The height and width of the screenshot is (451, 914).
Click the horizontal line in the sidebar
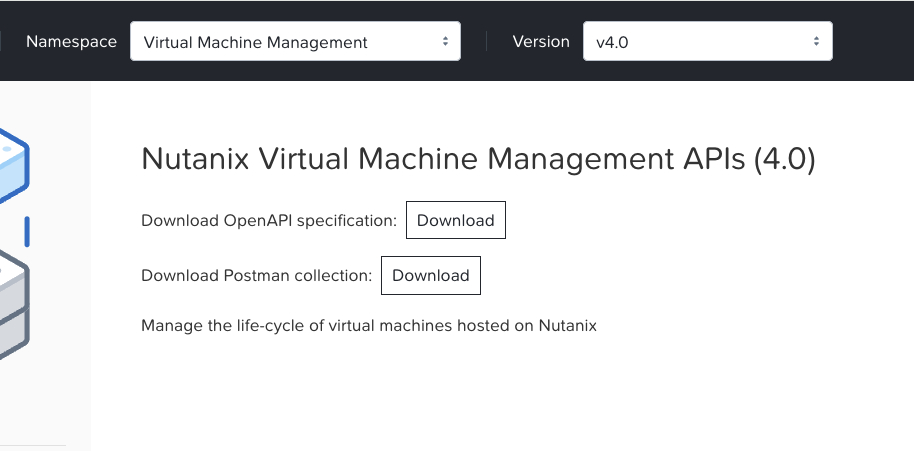click(x=32, y=446)
